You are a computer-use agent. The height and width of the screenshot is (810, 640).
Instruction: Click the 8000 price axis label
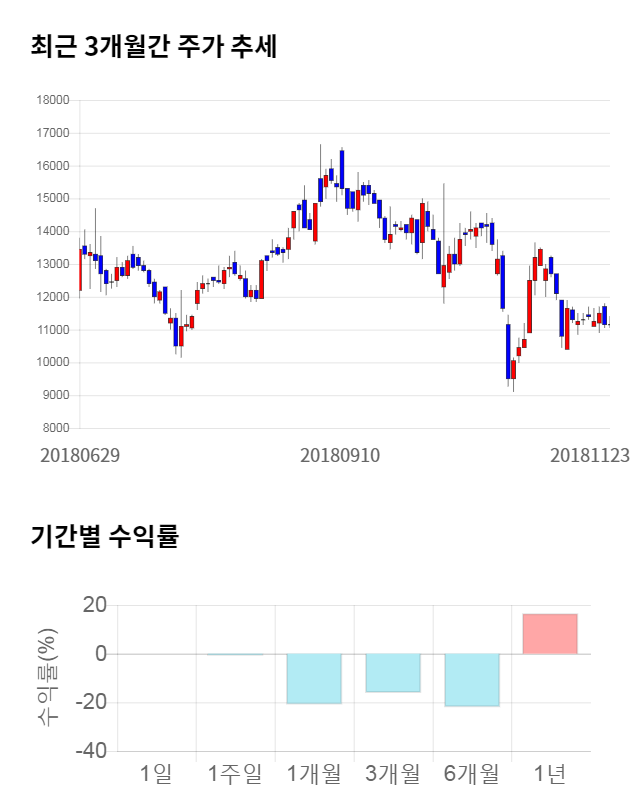click(x=56, y=429)
